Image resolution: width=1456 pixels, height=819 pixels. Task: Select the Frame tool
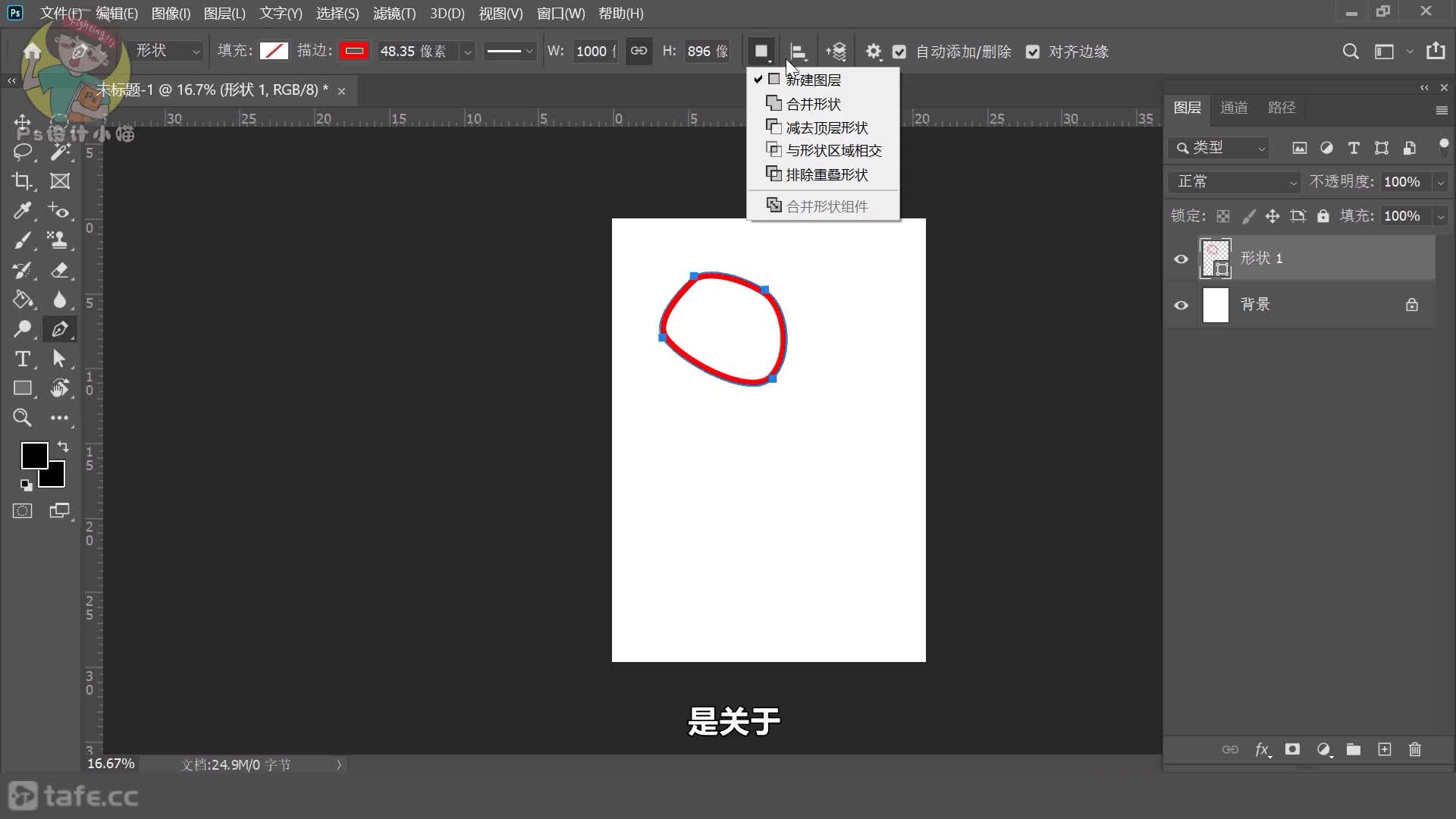click(60, 181)
